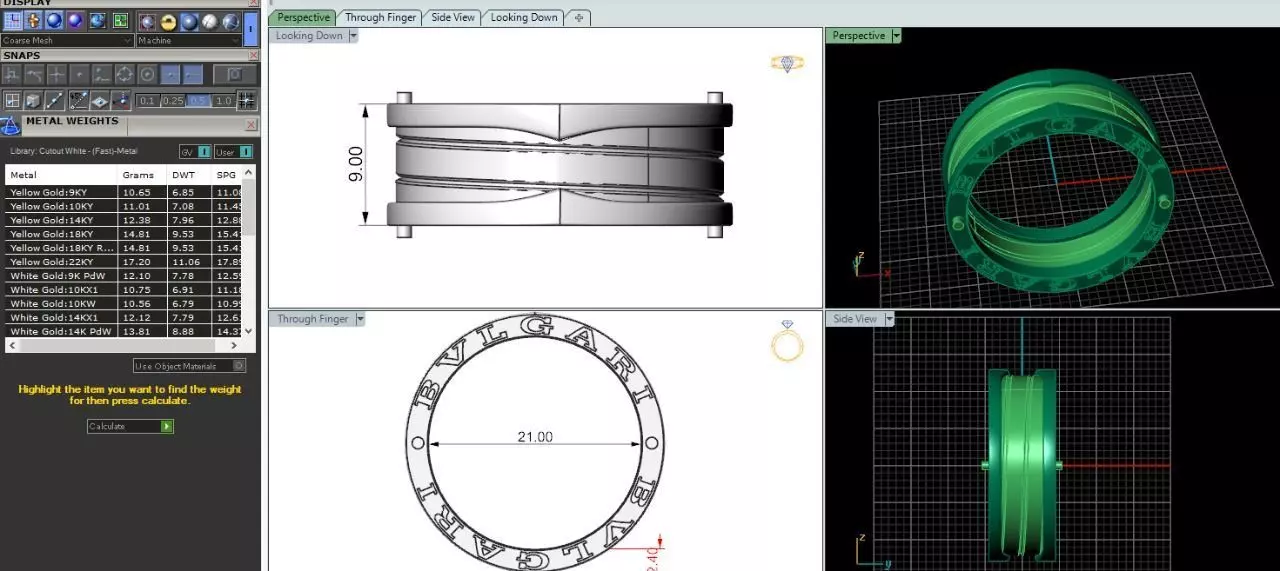Select the White Gold:9K PdW row
This screenshot has height=571, width=1280.
[124, 275]
